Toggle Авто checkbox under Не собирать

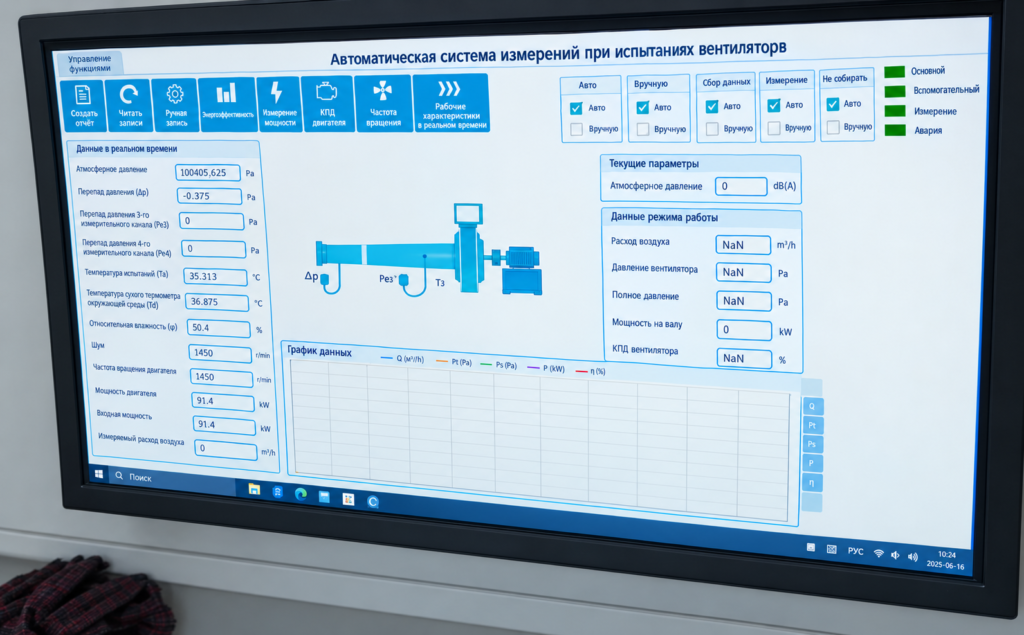[833, 104]
